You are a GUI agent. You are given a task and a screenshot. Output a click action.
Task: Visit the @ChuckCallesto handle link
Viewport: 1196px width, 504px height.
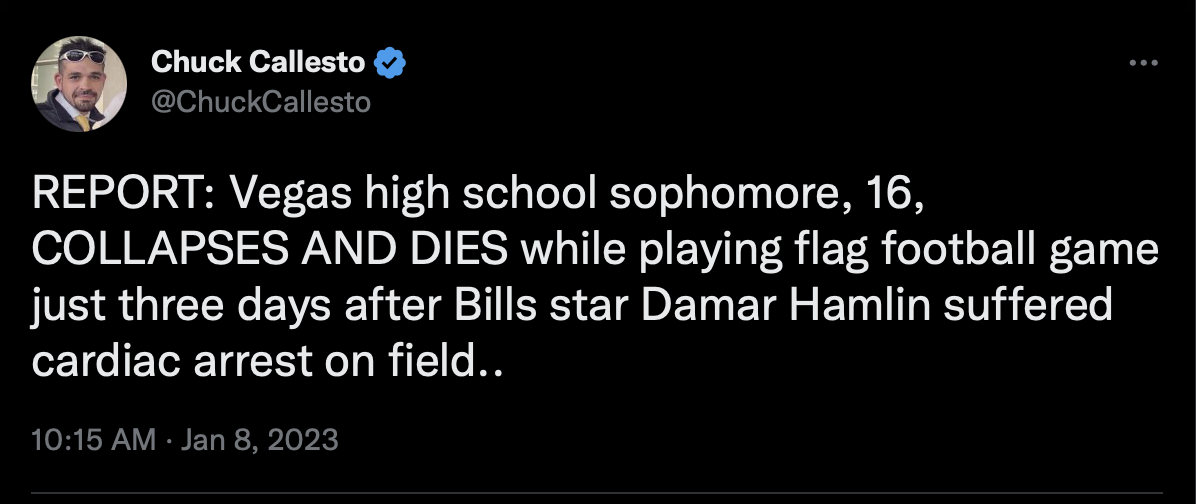click(x=261, y=102)
